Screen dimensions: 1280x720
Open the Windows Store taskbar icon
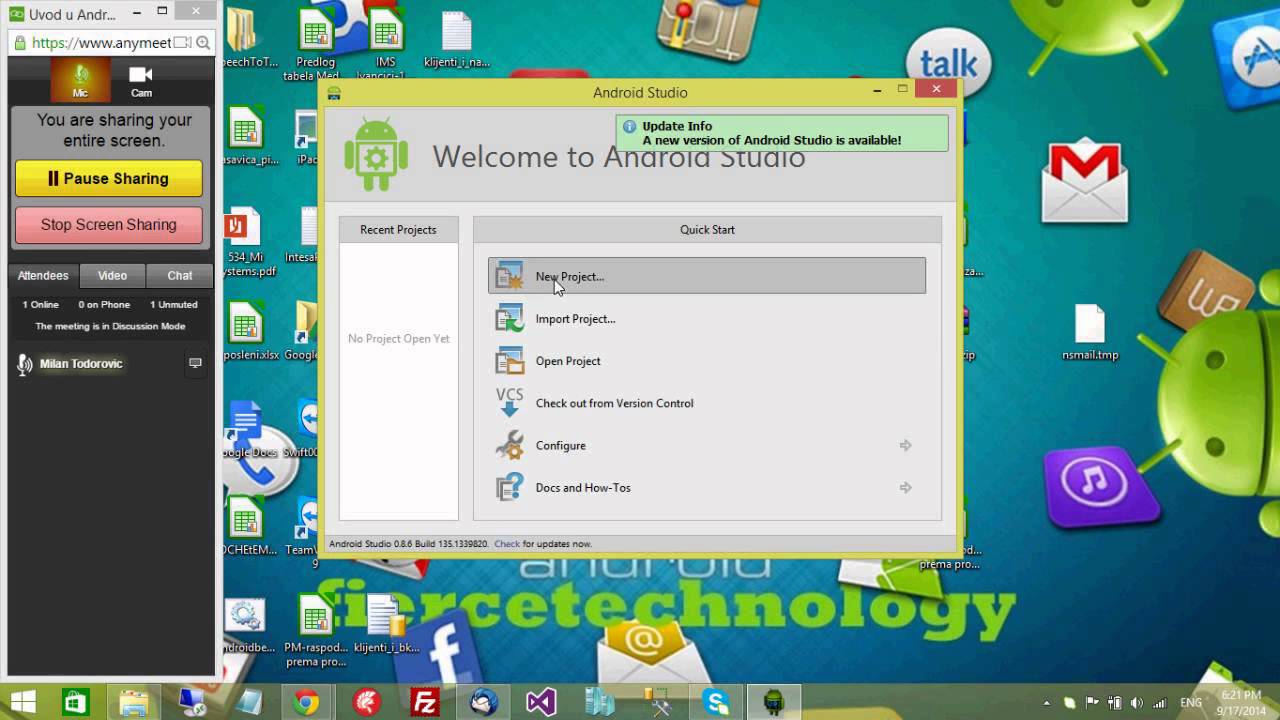point(76,703)
